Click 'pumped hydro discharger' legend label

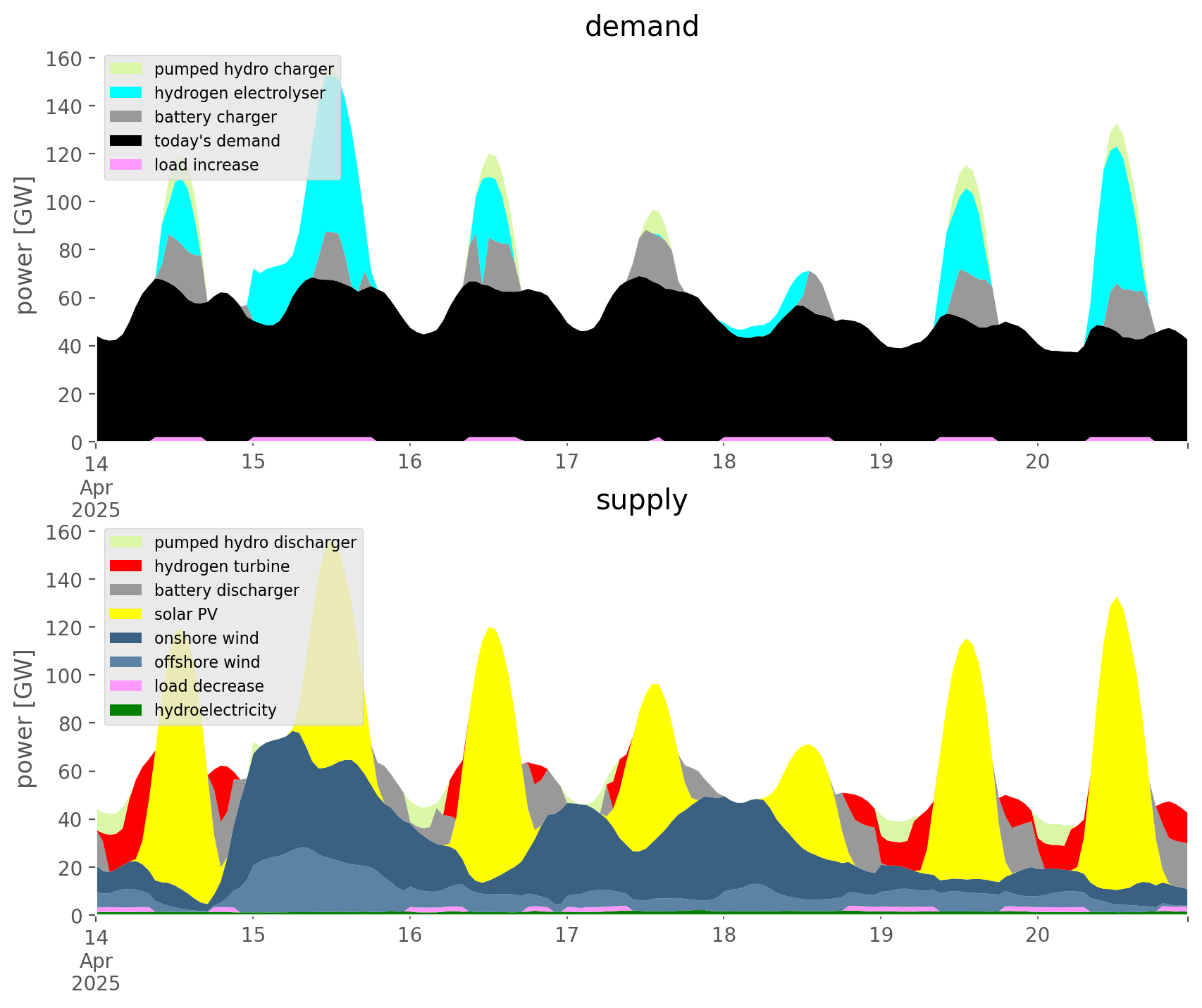(255, 543)
